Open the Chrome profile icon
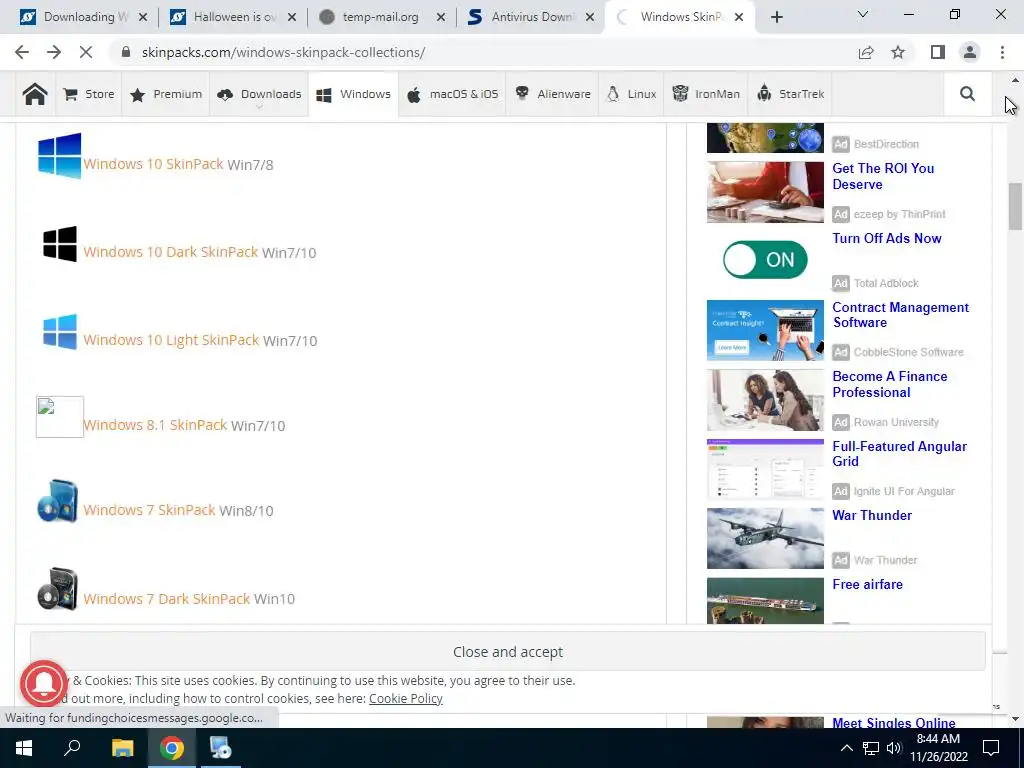 click(x=970, y=52)
